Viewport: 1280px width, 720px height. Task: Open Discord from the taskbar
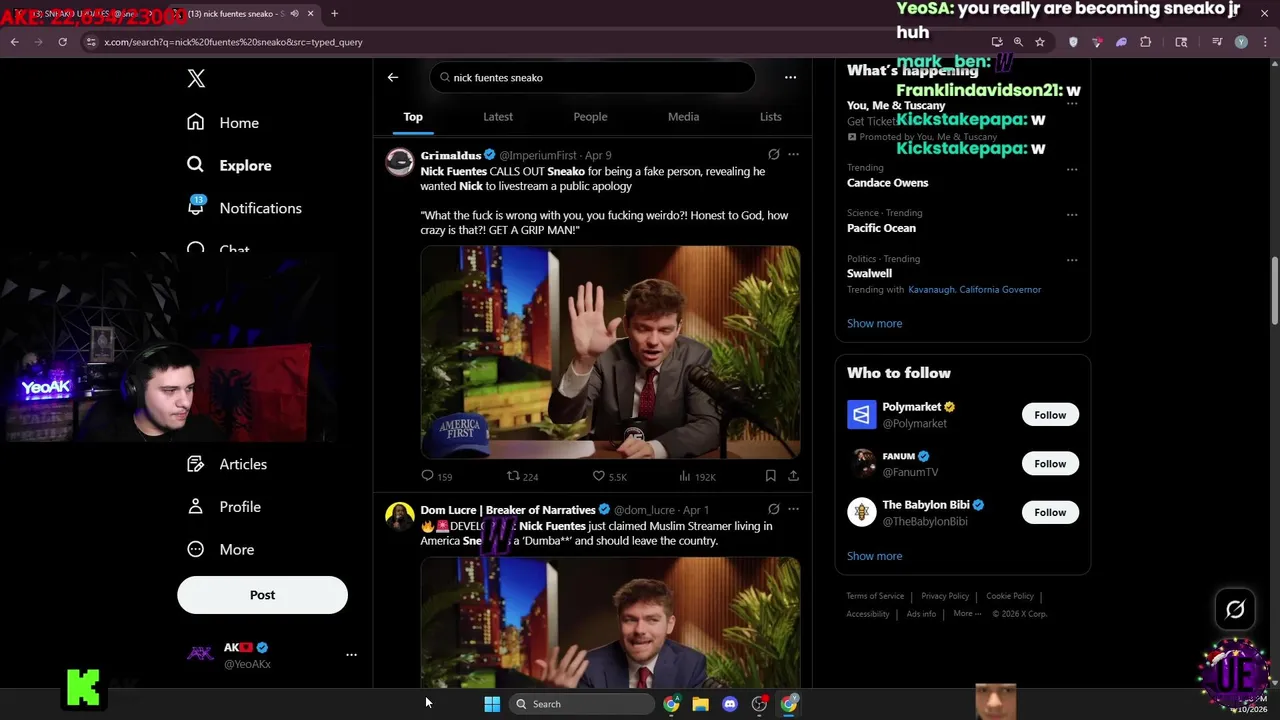point(729,704)
